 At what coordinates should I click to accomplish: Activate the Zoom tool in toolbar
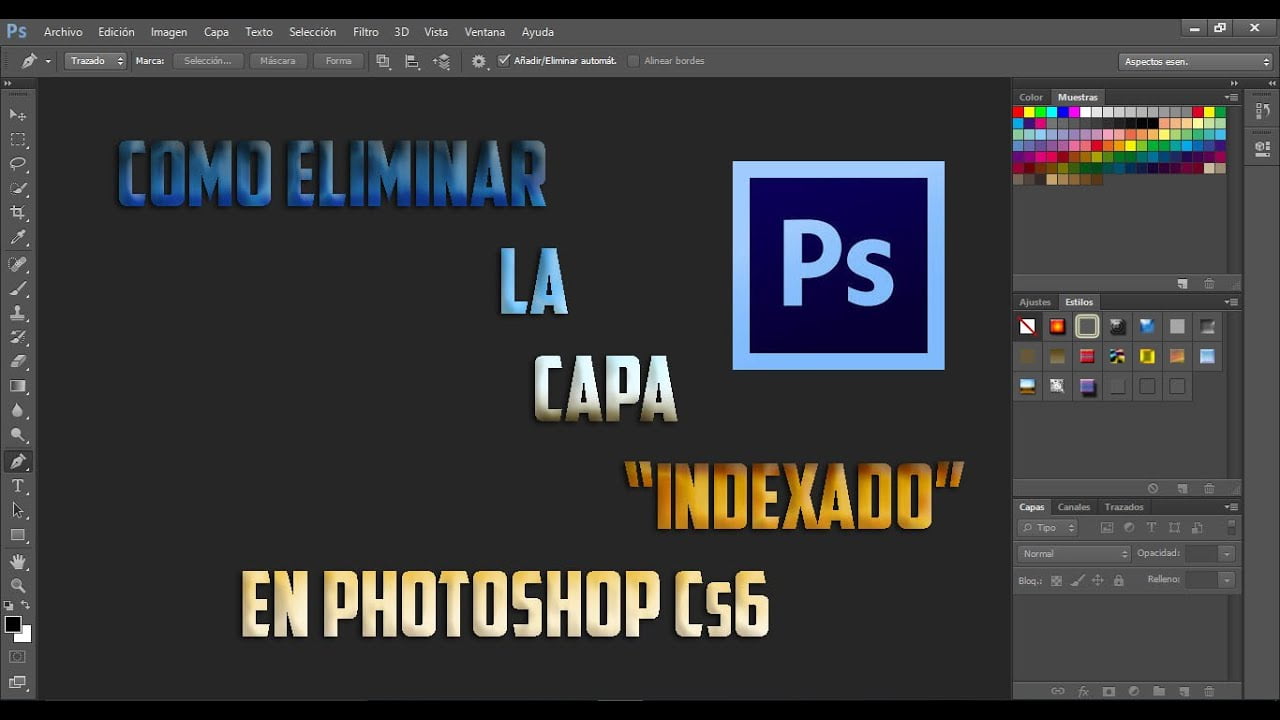18,585
